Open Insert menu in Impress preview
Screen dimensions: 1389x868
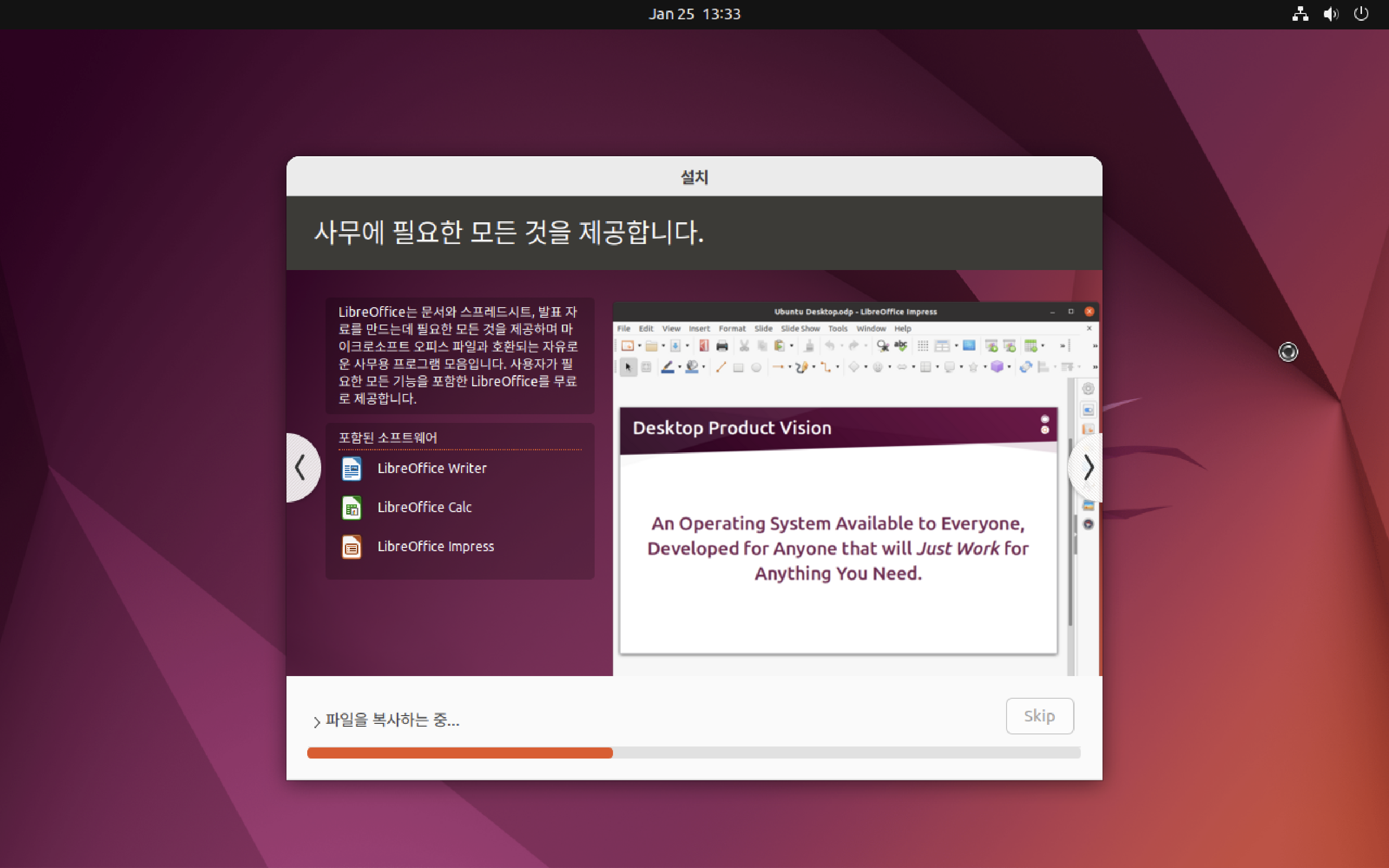699,328
